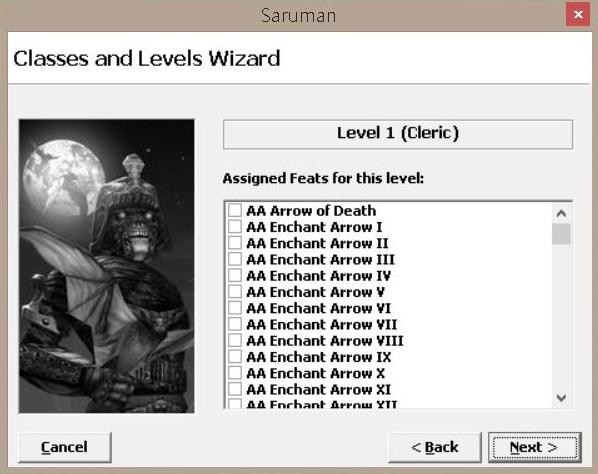Check AA Enchant Arrow V

235,292
